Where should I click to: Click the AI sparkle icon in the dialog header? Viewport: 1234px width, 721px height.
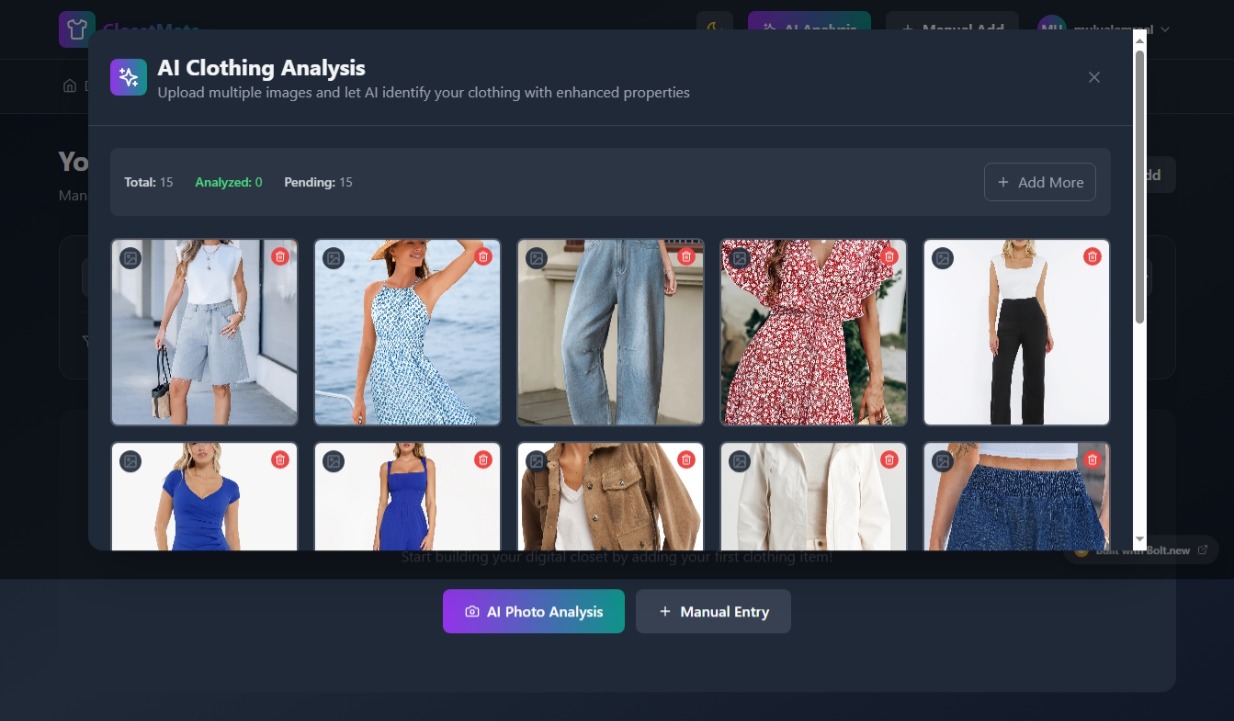click(x=128, y=77)
